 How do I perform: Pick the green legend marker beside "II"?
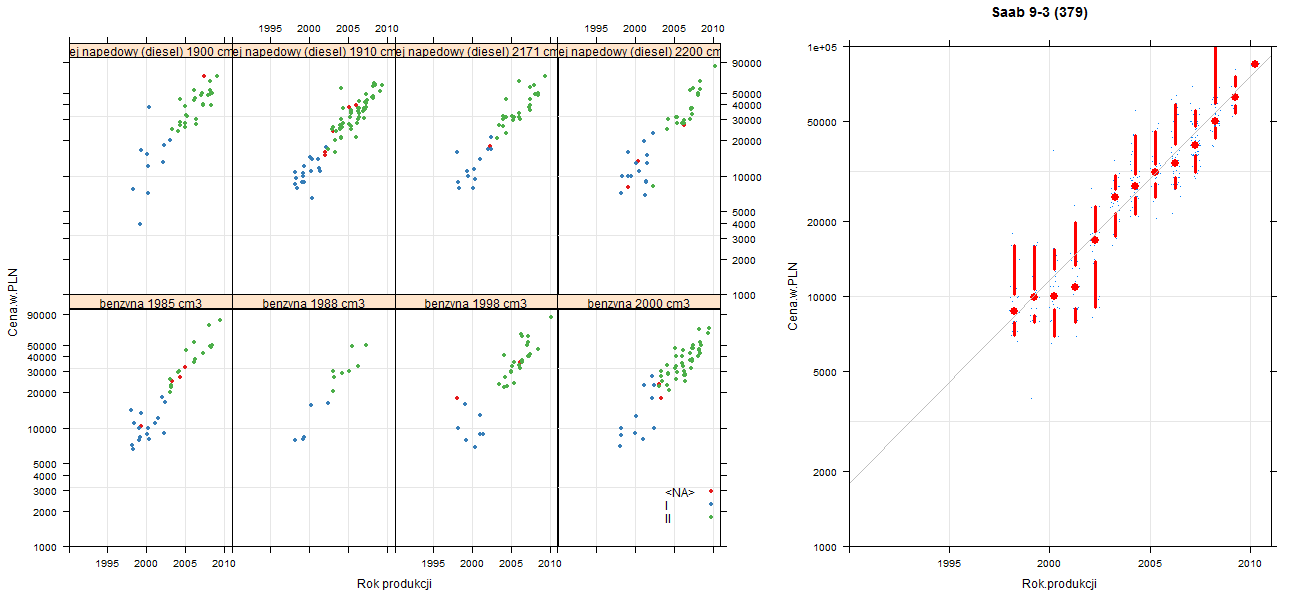pos(711,517)
